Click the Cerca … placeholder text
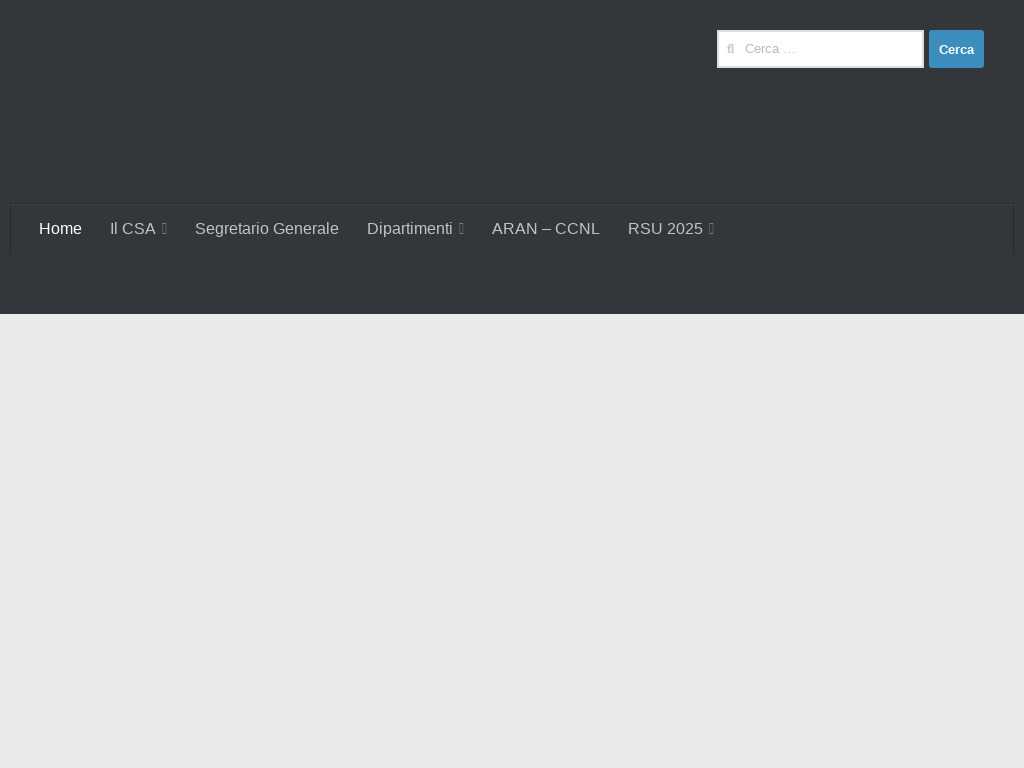The width and height of the screenshot is (1024, 768). click(x=770, y=49)
